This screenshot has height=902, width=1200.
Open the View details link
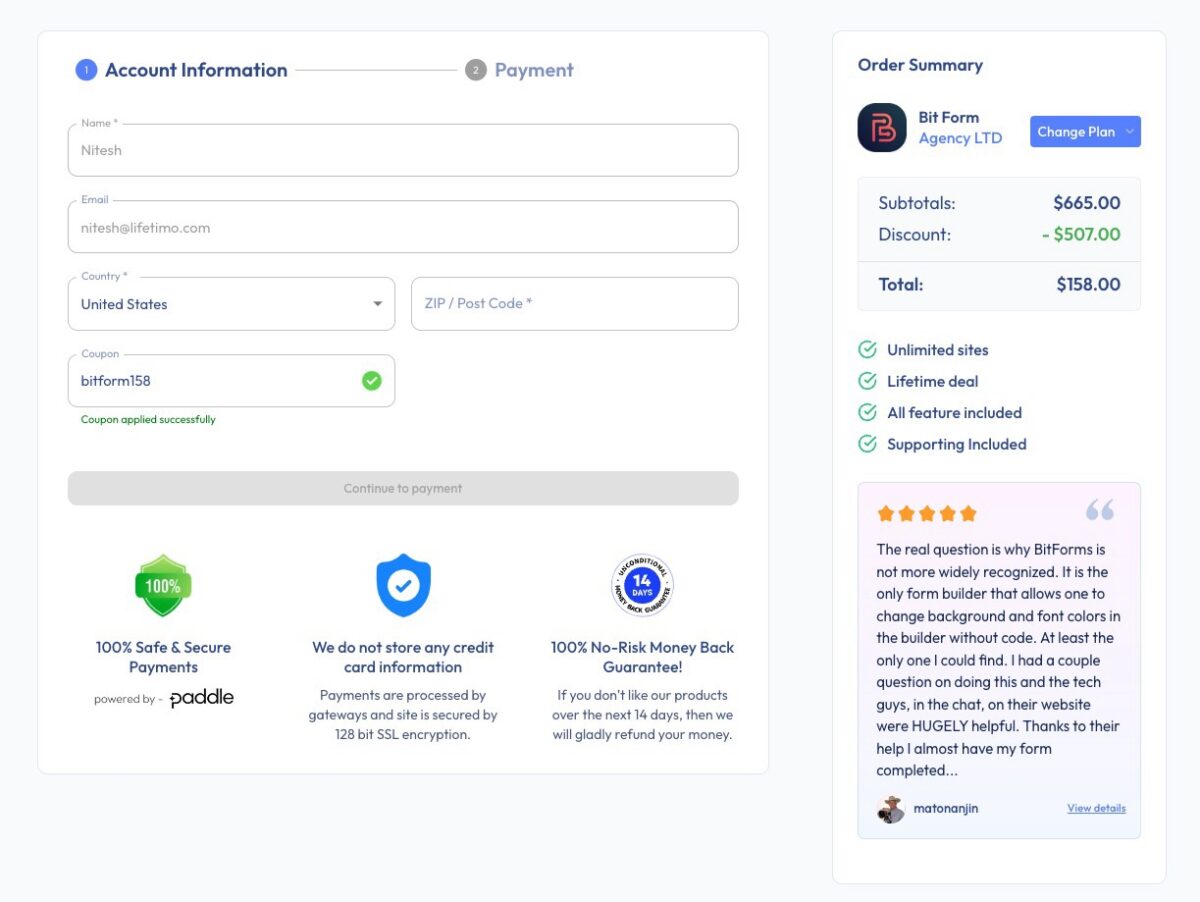coord(1096,809)
